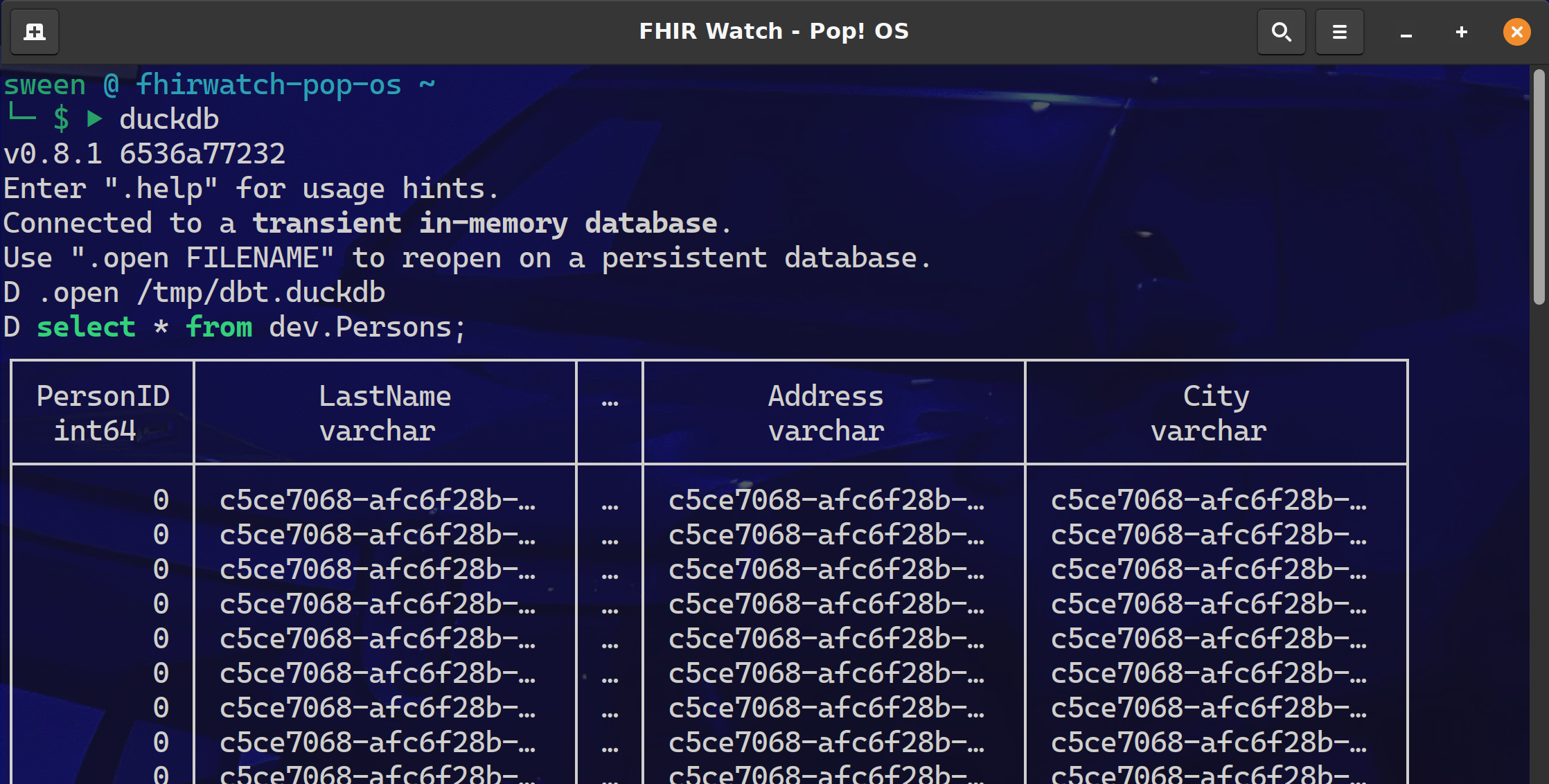The image size is (1549, 784).
Task: Click the City column header
Action: click(1216, 397)
